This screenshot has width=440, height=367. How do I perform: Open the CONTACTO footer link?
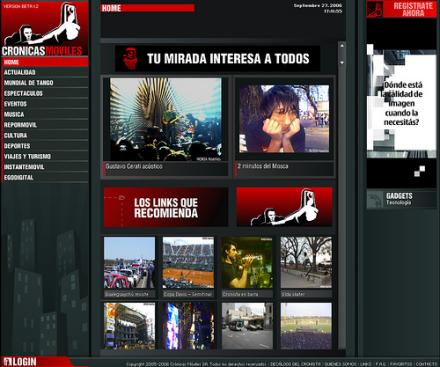[426, 364]
